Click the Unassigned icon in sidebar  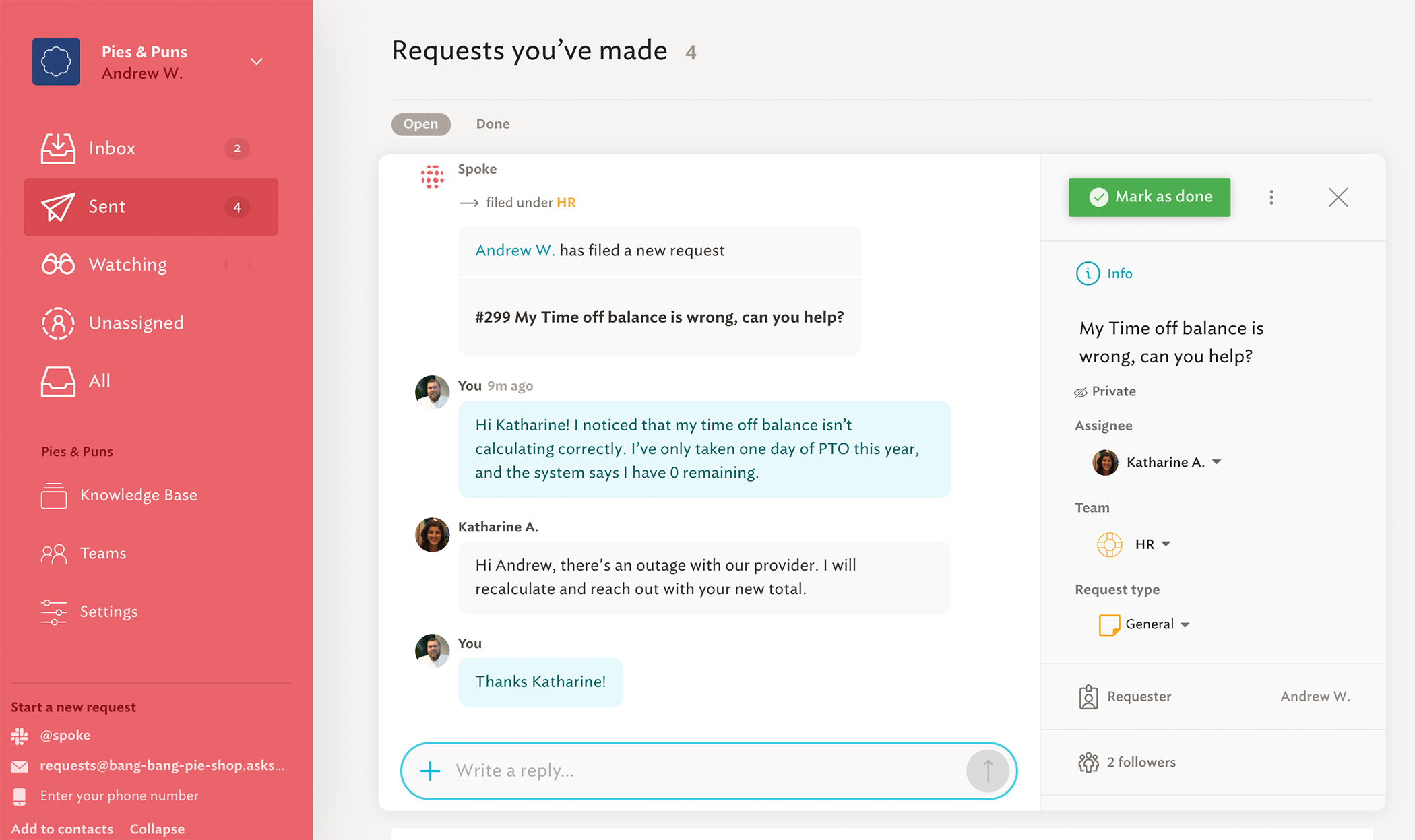(x=57, y=322)
